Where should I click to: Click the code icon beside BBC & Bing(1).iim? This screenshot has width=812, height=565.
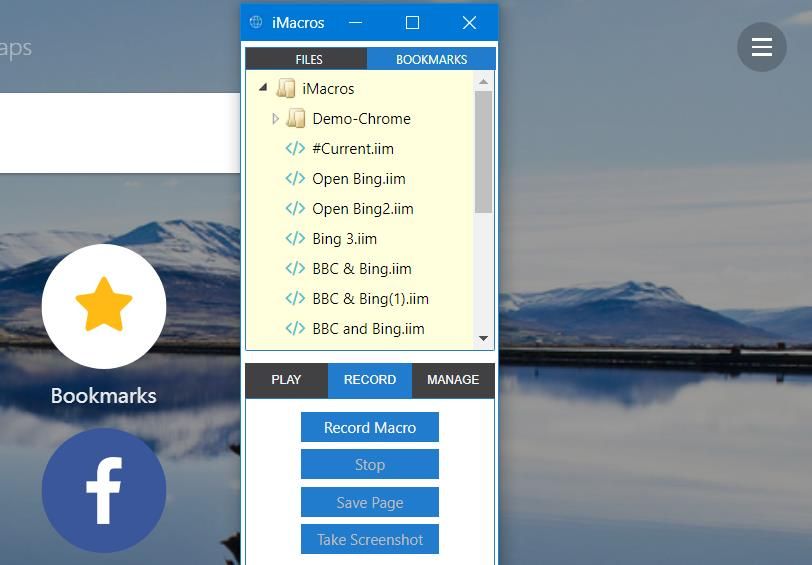(x=295, y=299)
